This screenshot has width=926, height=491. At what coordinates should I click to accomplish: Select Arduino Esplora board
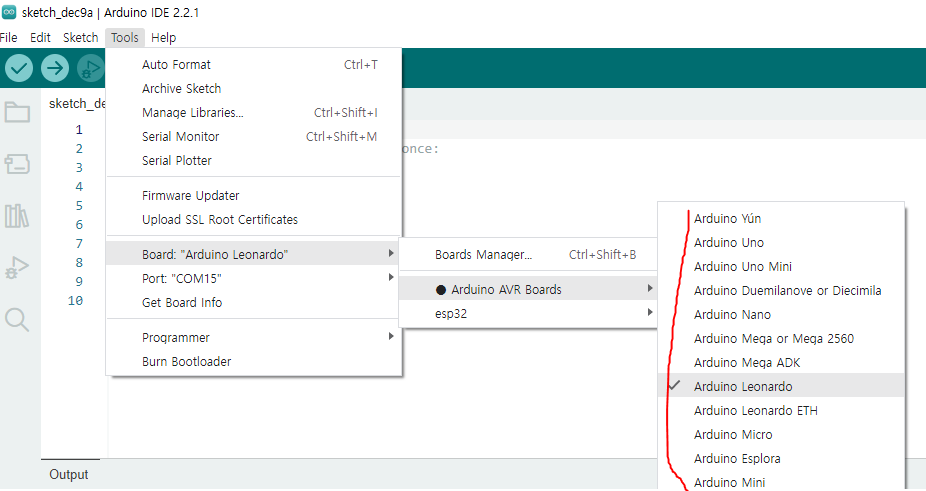point(781,459)
